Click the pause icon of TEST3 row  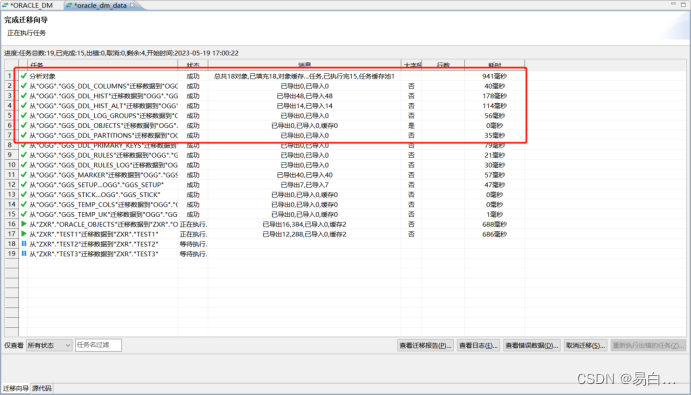pos(24,253)
